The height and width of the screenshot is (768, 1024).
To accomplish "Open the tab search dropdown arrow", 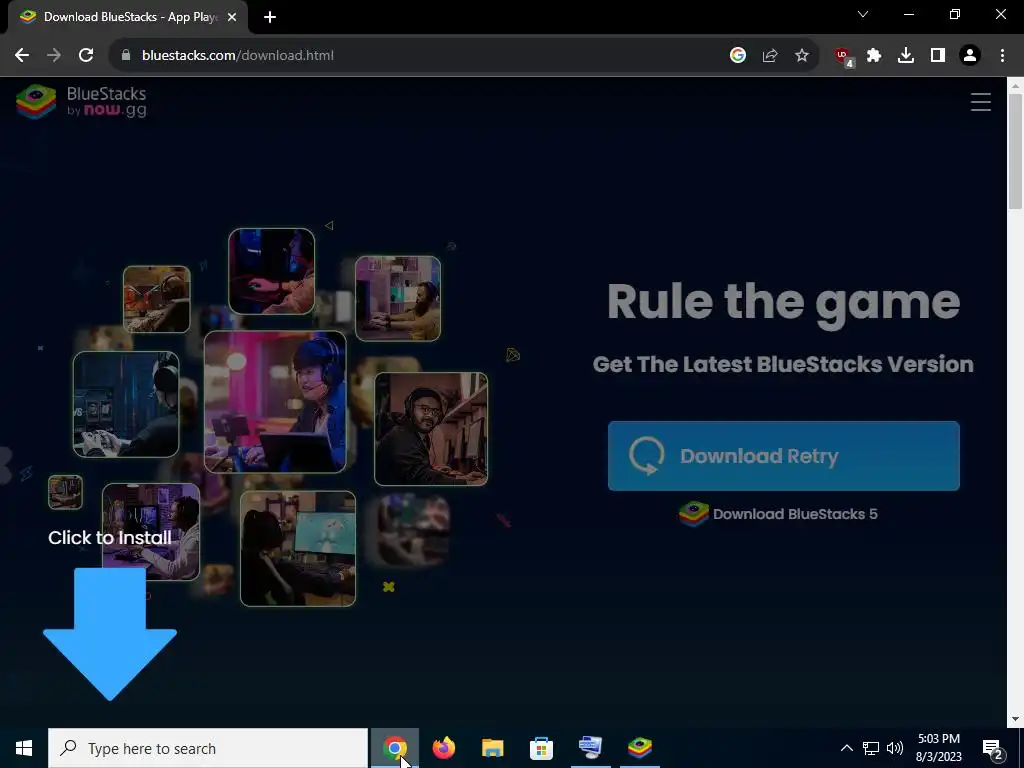I will (x=863, y=14).
